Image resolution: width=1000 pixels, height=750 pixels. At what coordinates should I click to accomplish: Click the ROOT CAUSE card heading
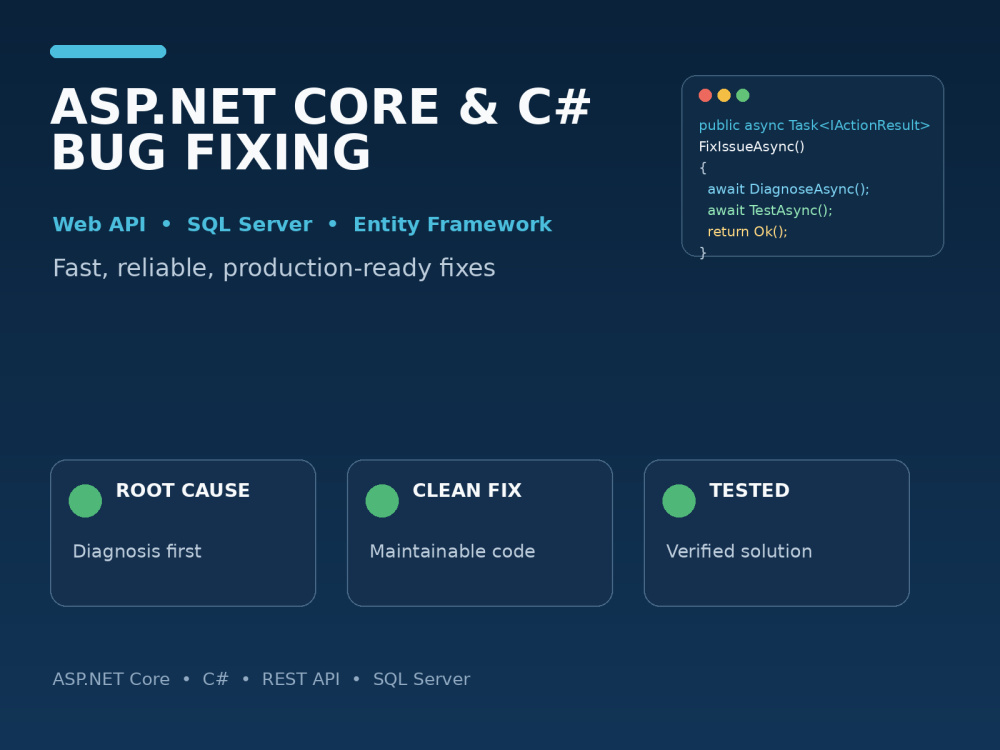(x=183, y=490)
